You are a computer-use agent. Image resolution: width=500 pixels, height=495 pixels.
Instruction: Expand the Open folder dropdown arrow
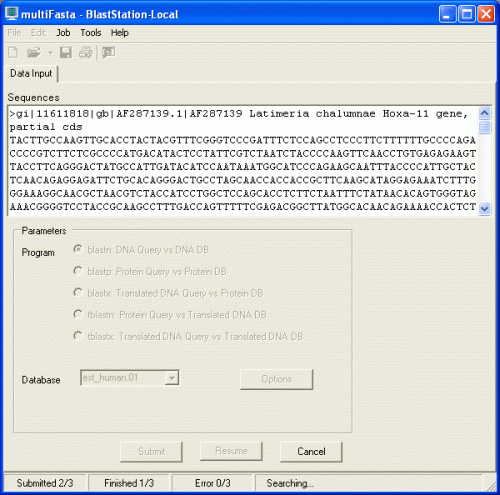pyautogui.click(x=50, y=53)
